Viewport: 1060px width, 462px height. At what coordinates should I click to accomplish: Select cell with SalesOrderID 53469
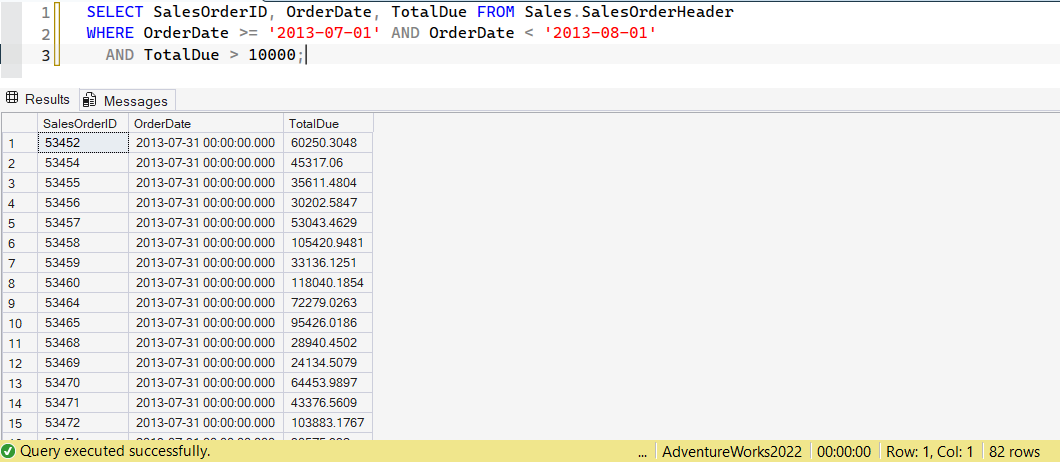tap(83, 363)
